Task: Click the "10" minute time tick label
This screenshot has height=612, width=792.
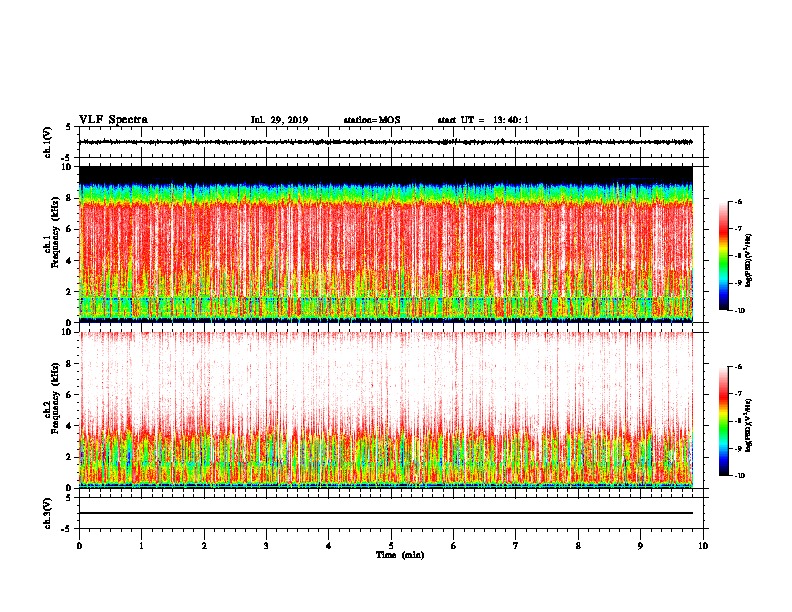Action: (x=703, y=546)
